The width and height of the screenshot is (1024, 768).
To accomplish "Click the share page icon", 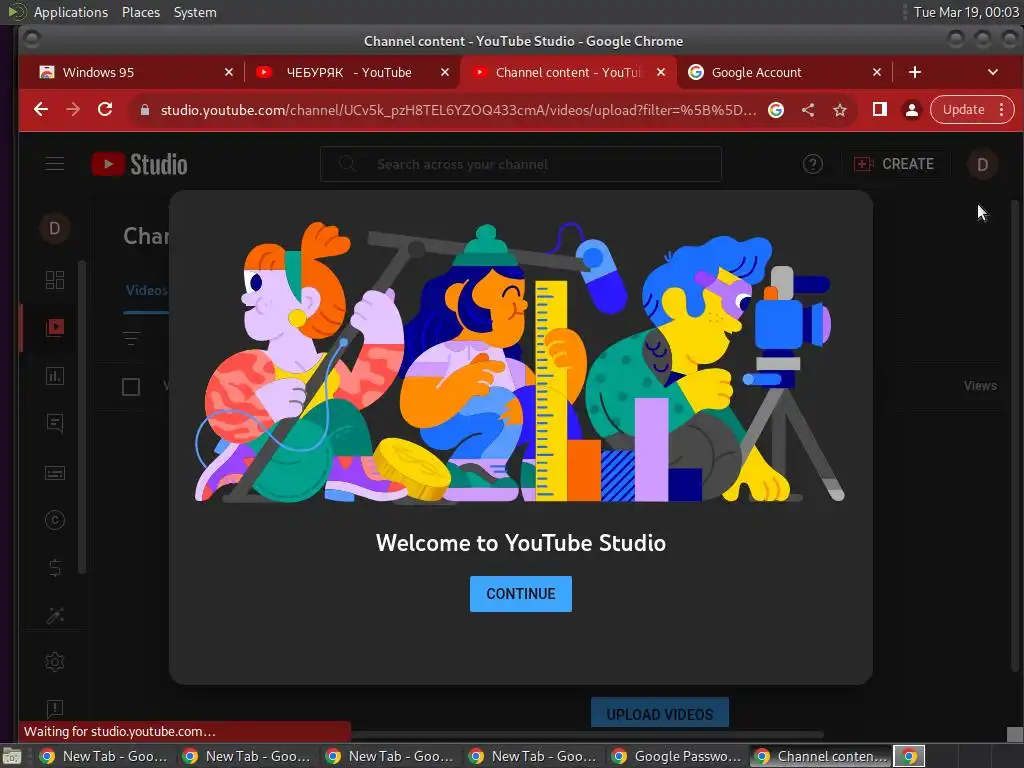I will point(808,110).
